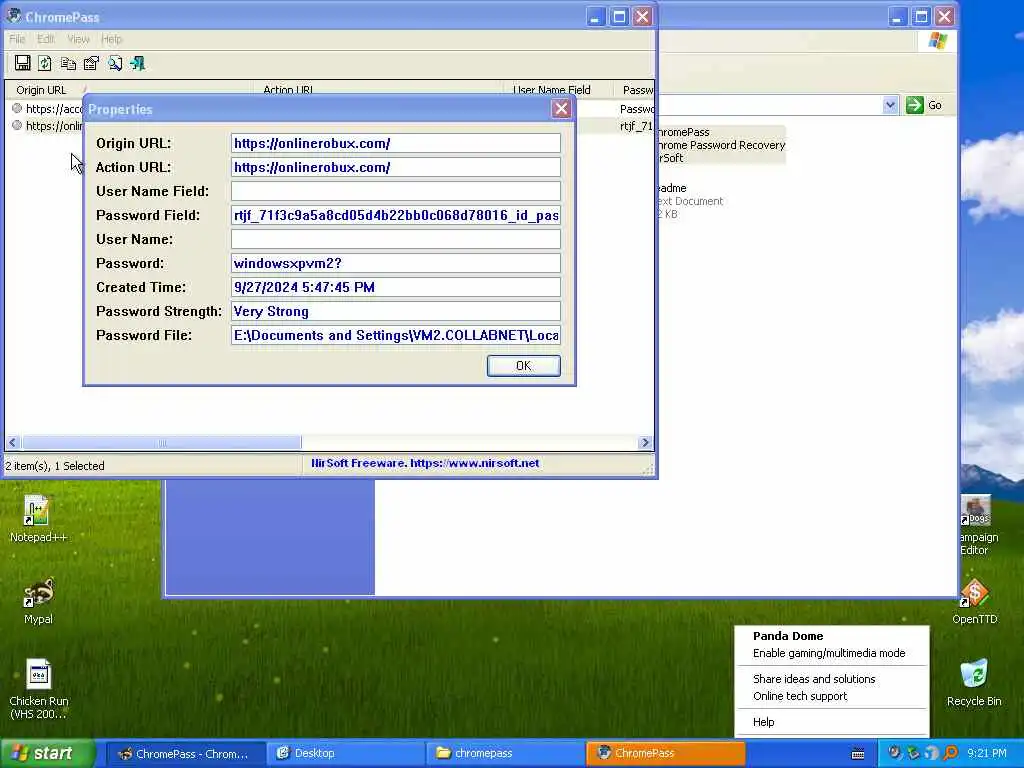1024x768 pixels.
Task: Click the Action URL field
Action: click(396, 167)
